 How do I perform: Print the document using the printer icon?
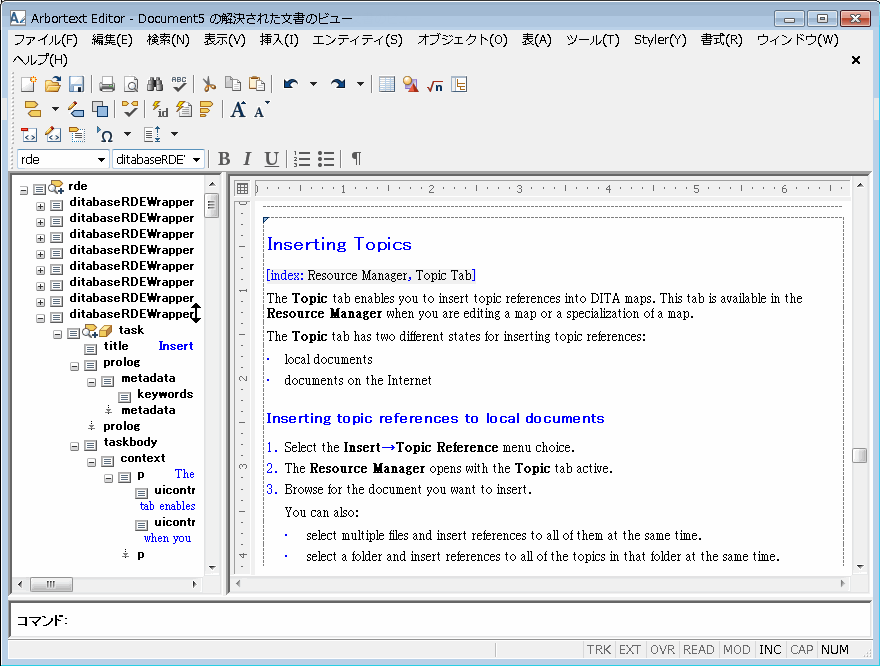[107, 84]
